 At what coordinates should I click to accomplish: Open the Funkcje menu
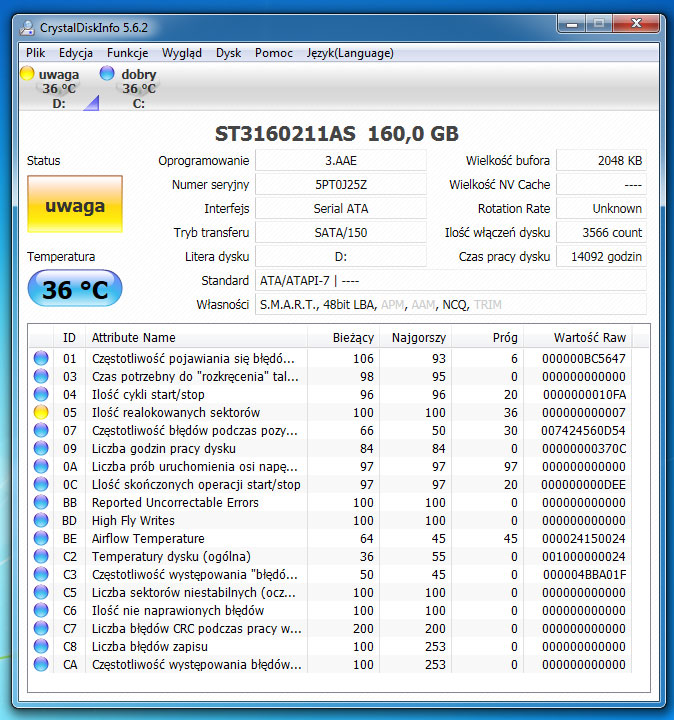pos(127,53)
